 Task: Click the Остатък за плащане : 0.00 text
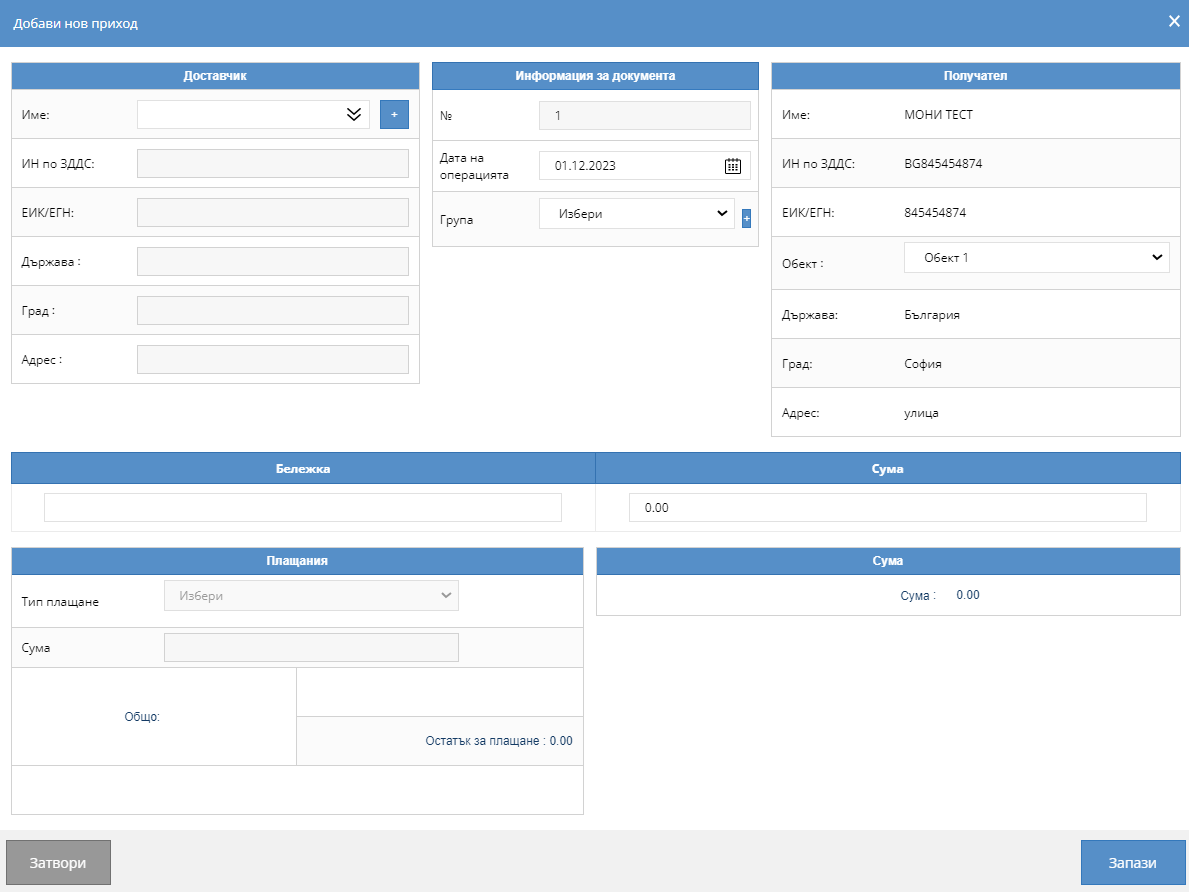point(499,741)
